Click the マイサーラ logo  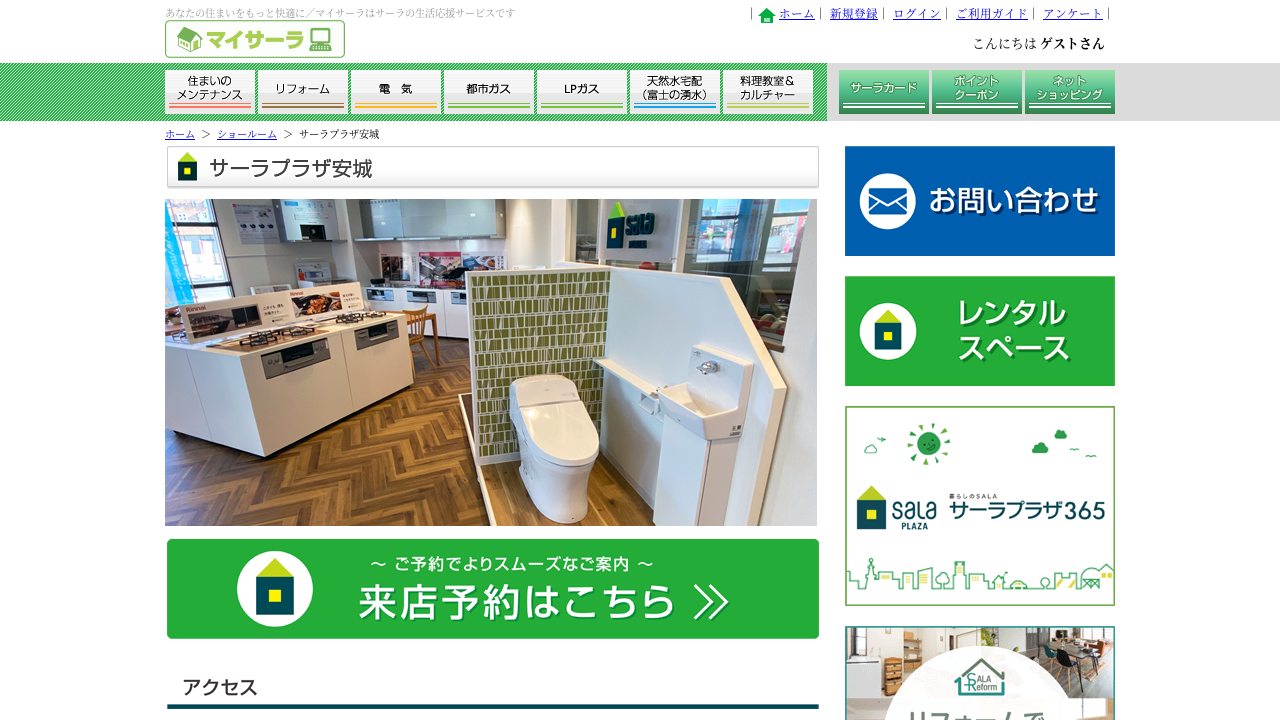click(255, 39)
